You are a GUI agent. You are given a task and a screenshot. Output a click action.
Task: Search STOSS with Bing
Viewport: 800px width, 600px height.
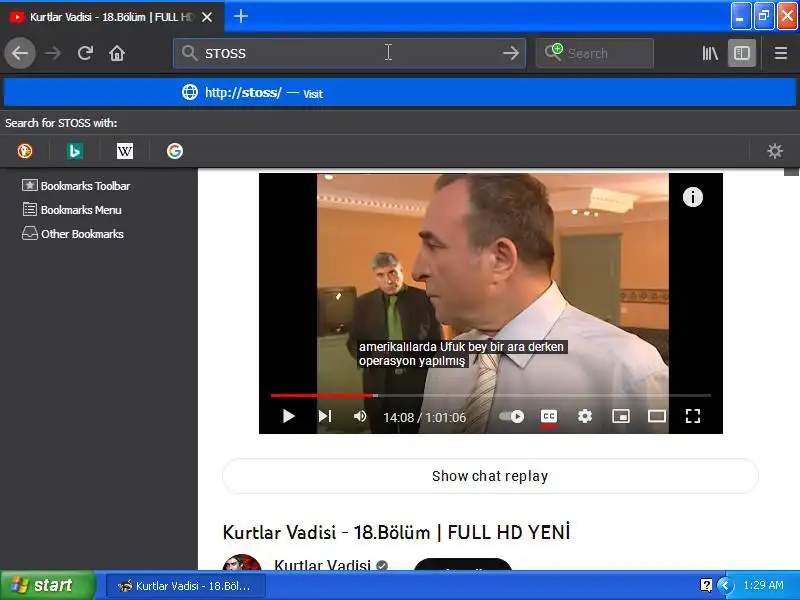pos(74,151)
